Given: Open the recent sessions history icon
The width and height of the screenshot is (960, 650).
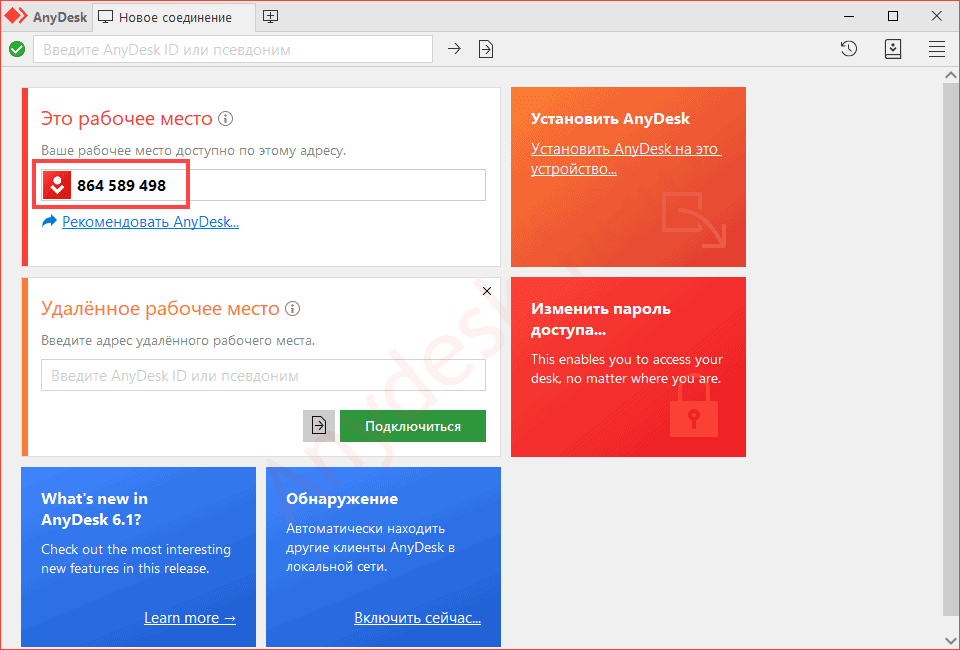Looking at the screenshot, I should click(x=849, y=49).
